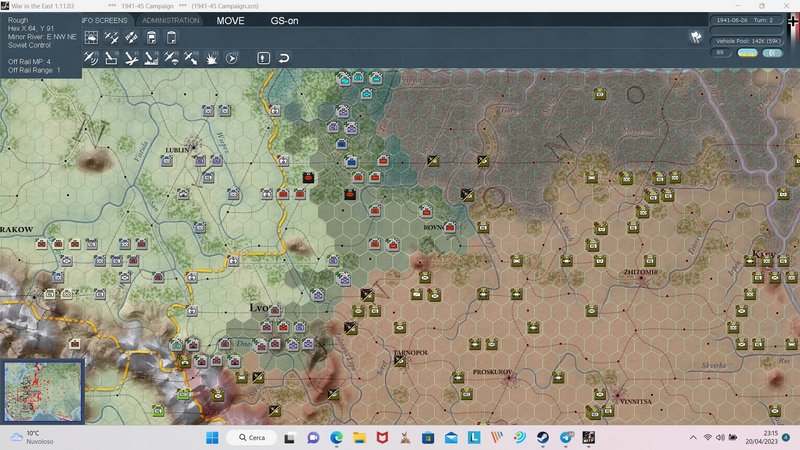Select the Soviet unit counter at Tarnopol
The image size is (800, 450).
[x=400, y=362]
